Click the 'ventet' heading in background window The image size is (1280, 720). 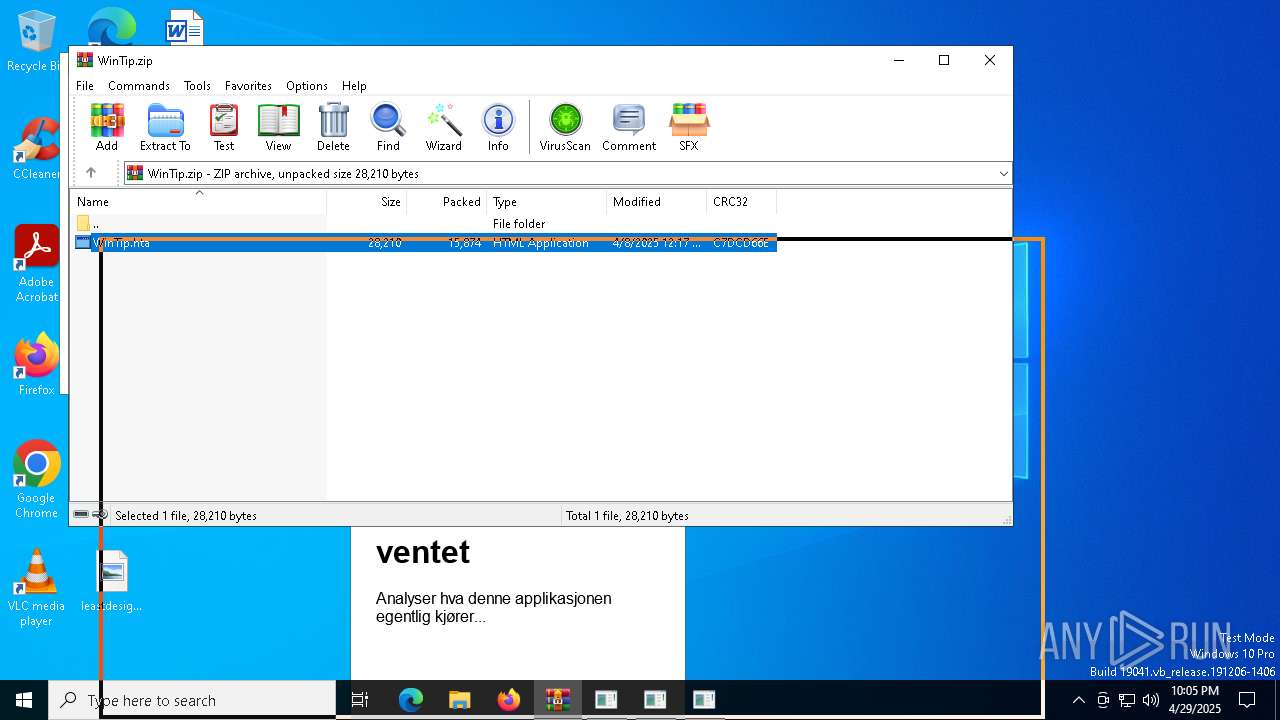[423, 552]
